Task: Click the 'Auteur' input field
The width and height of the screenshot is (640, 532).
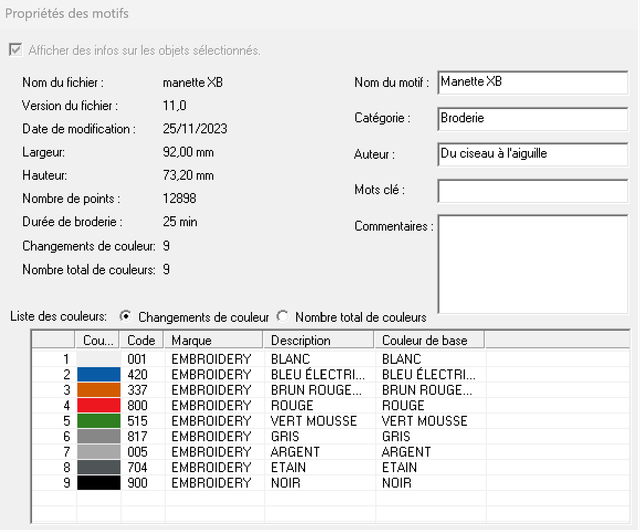Action: 533,154
